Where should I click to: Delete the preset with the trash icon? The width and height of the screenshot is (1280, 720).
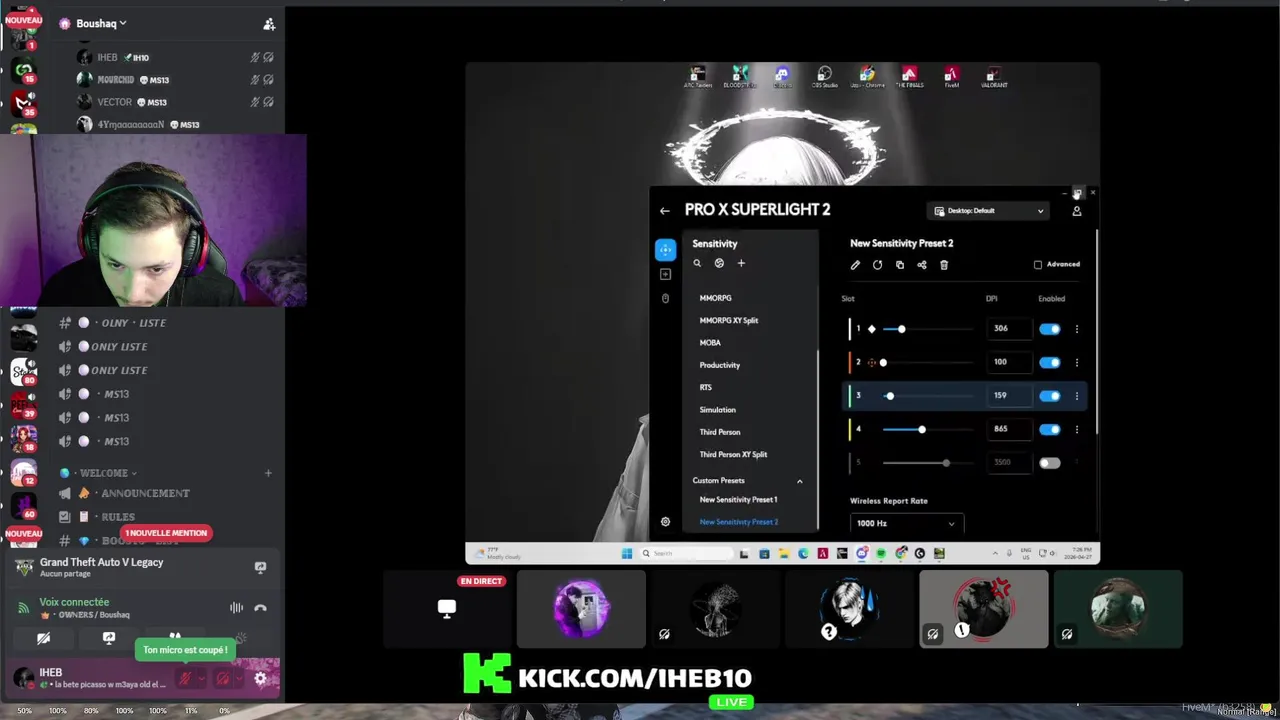943,265
